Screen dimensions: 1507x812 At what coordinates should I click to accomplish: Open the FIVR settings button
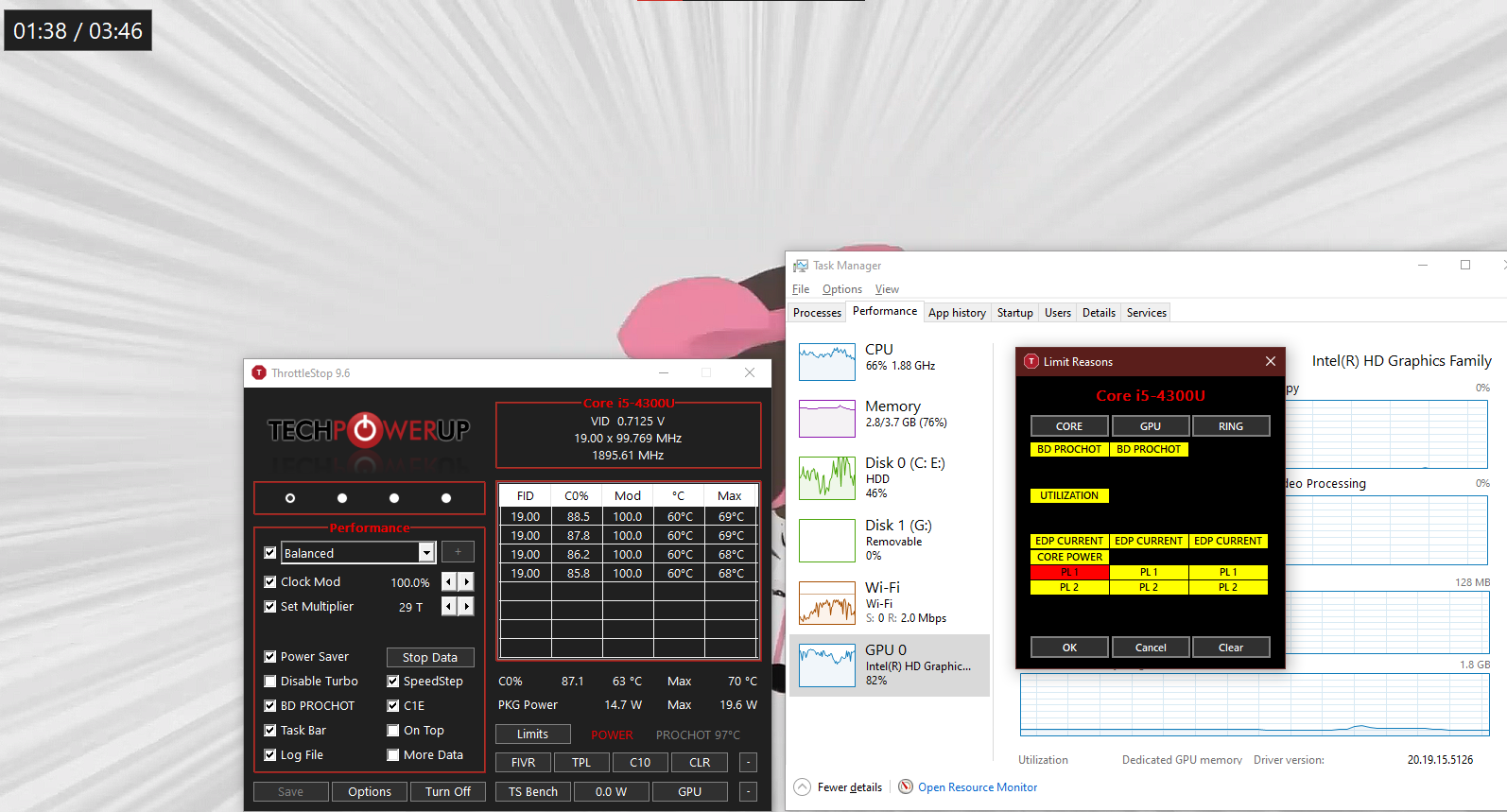[523, 763]
